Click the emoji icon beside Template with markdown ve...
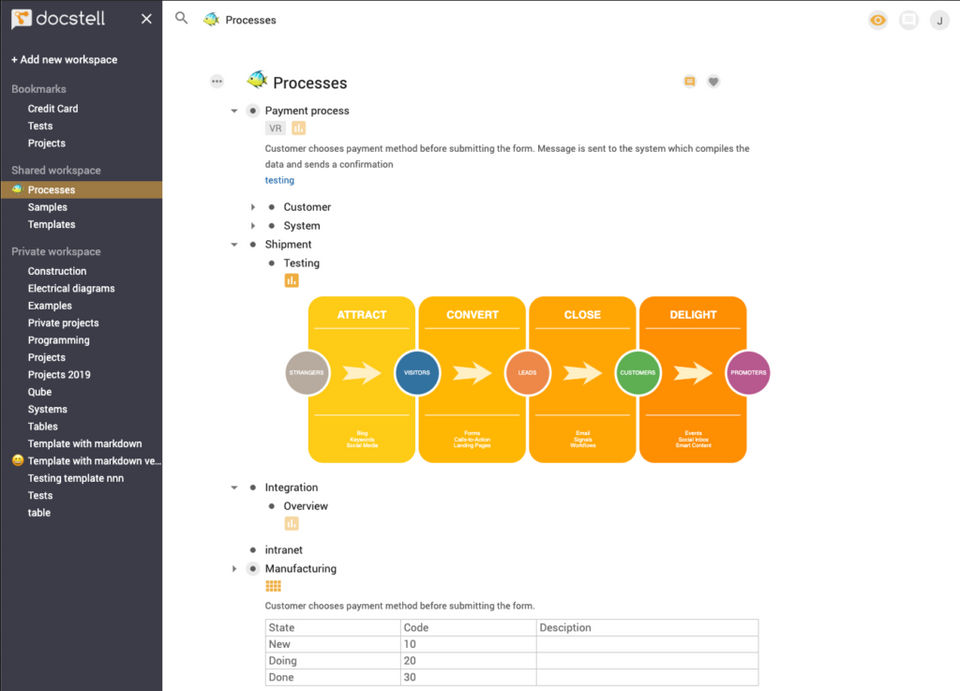The image size is (960, 691). coord(18,460)
